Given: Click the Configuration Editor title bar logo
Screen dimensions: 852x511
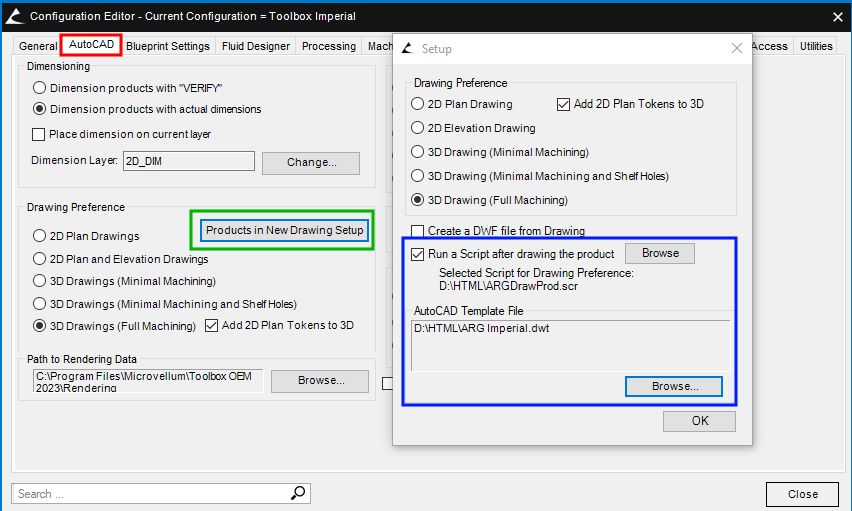Looking at the screenshot, I should click(x=14, y=16).
